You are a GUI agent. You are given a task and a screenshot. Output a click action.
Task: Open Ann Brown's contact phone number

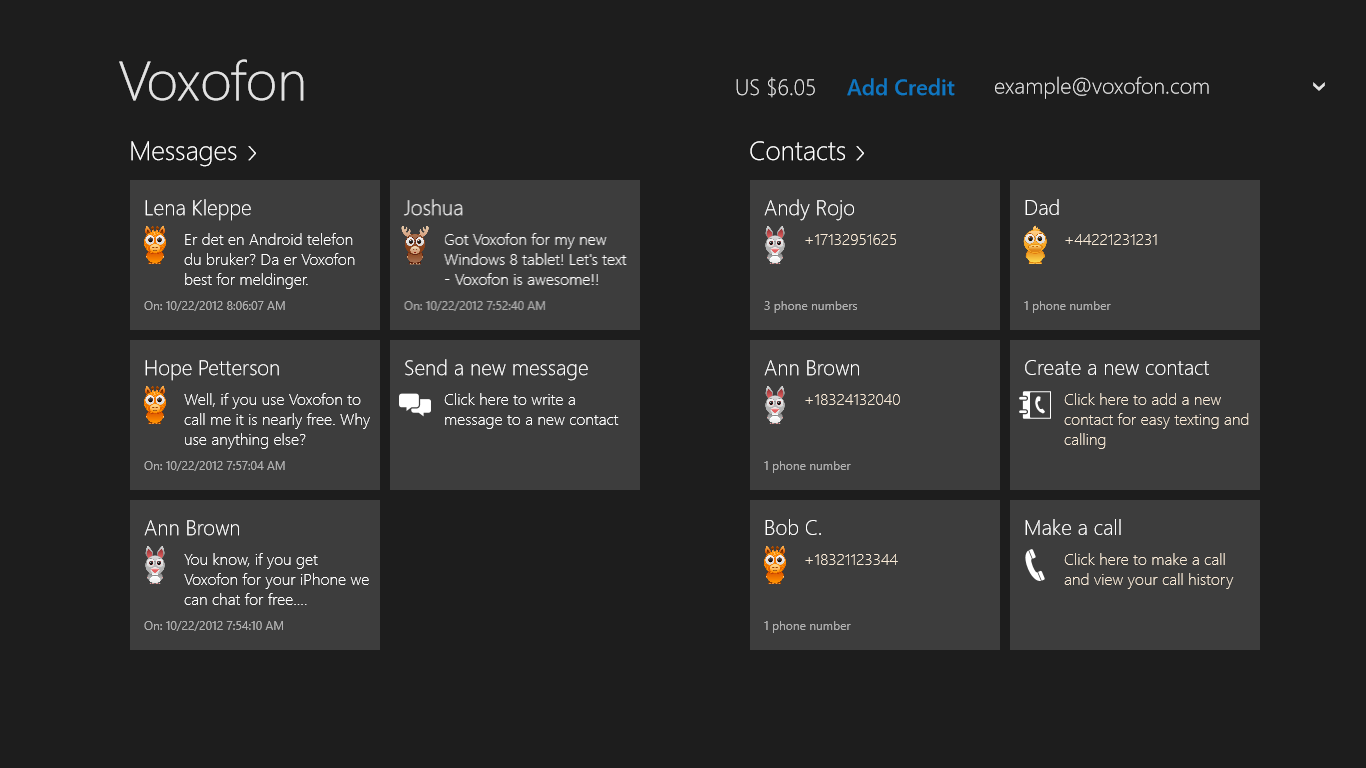tap(852, 400)
